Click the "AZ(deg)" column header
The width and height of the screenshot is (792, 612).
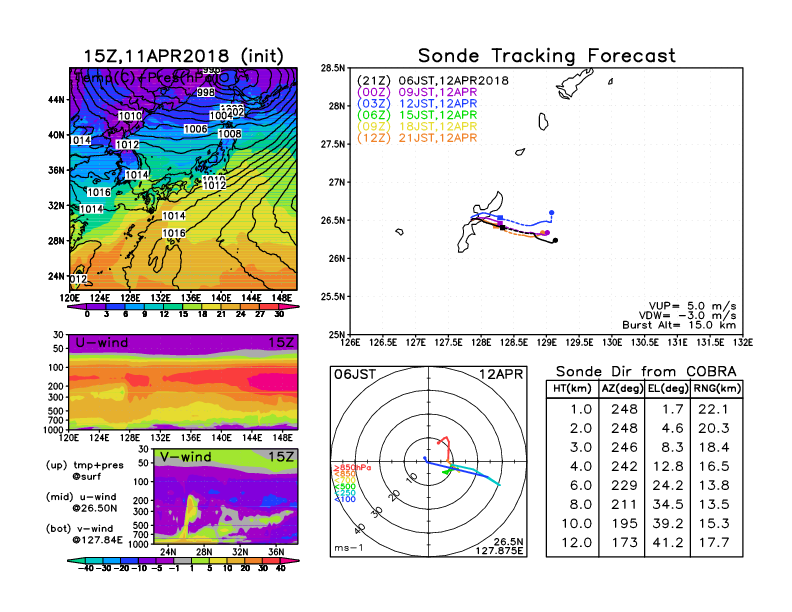click(622, 388)
